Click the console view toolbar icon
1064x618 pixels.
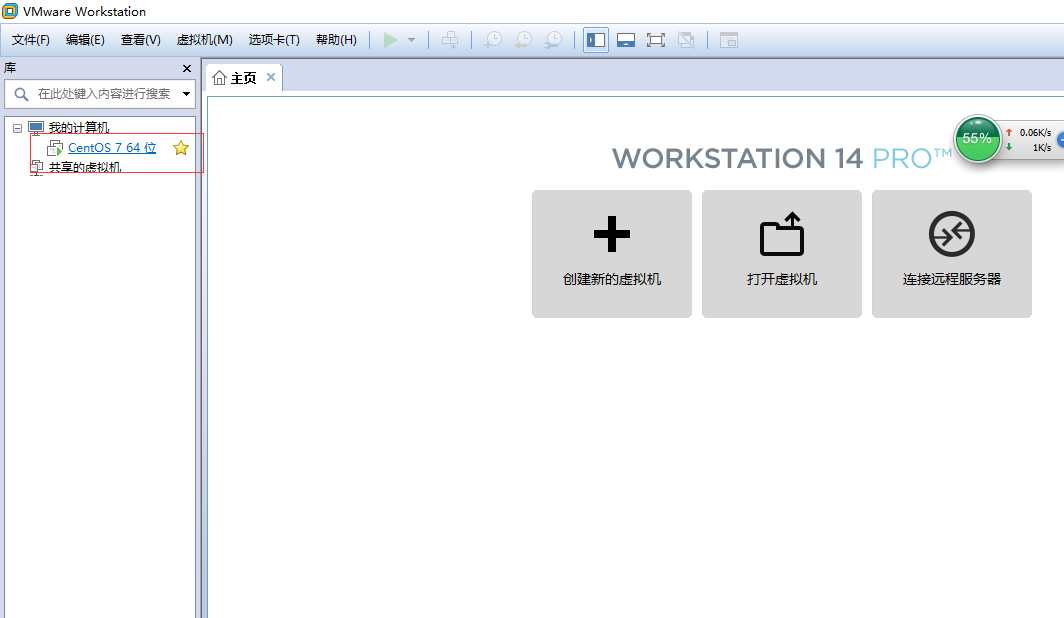[x=729, y=40]
